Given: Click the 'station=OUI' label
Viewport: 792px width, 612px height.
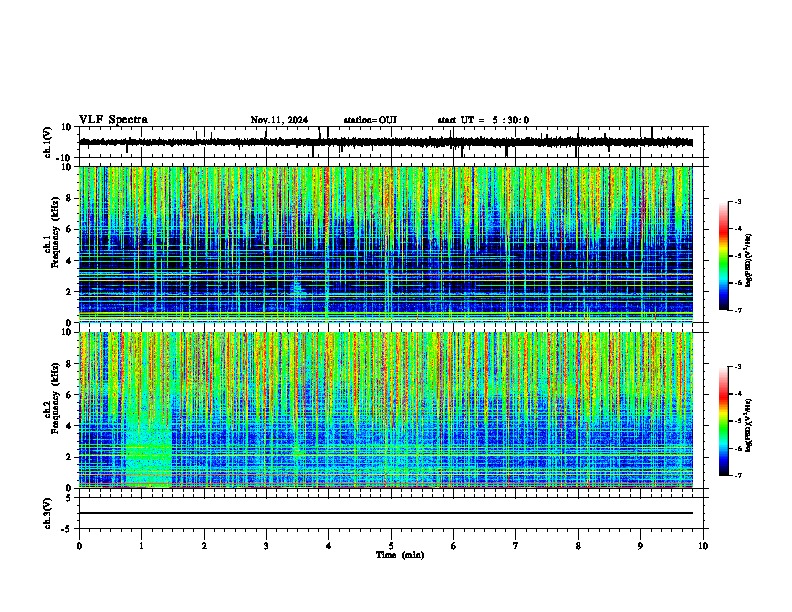Looking at the screenshot, I should point(370,120).
